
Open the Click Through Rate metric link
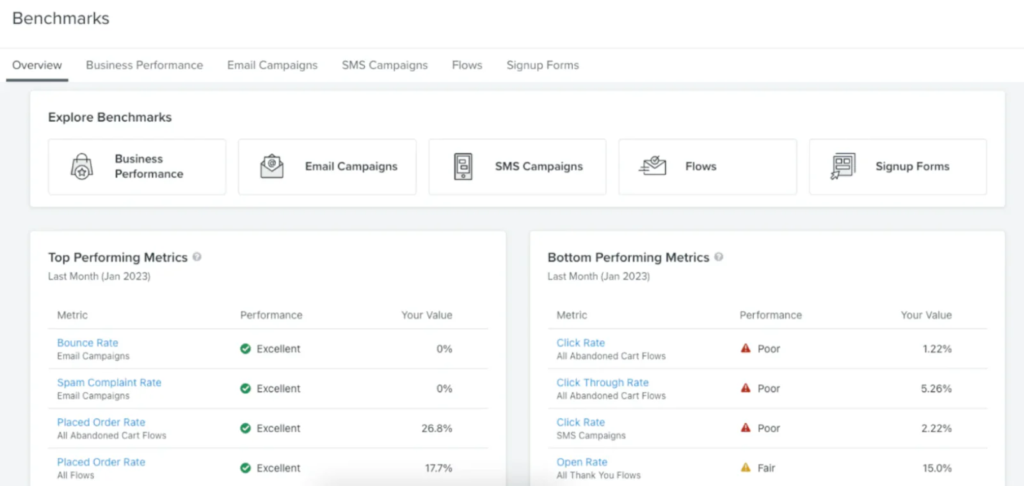(602, 383)
